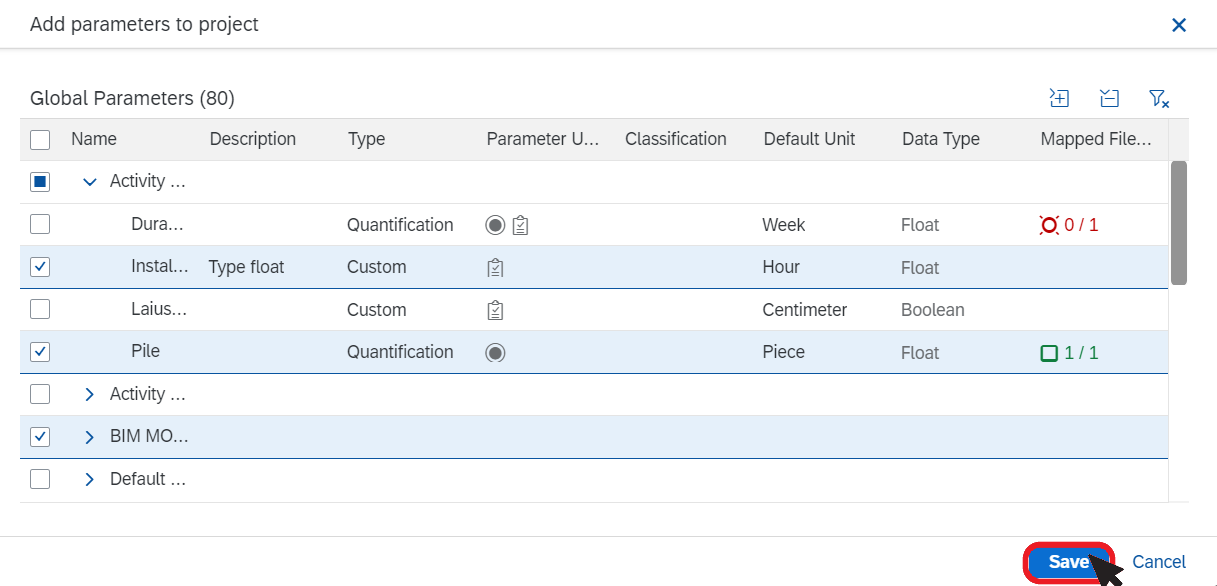1217x586 pixels.
Task: Click the clipboard icon in the Laius row
Action: pos(495,310)
